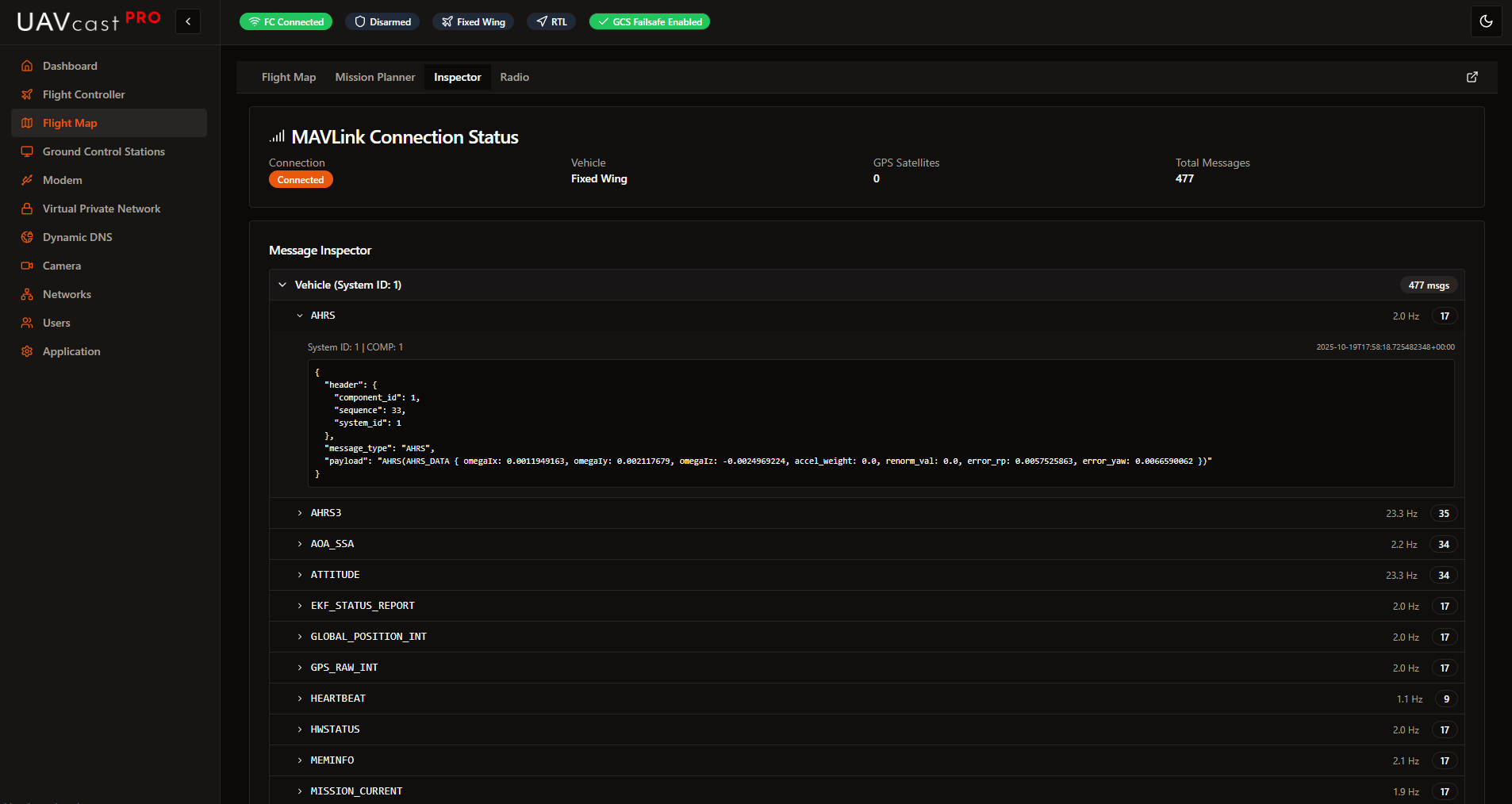Open the Dashboard page

pyautogui.click(x=69, y=66)
